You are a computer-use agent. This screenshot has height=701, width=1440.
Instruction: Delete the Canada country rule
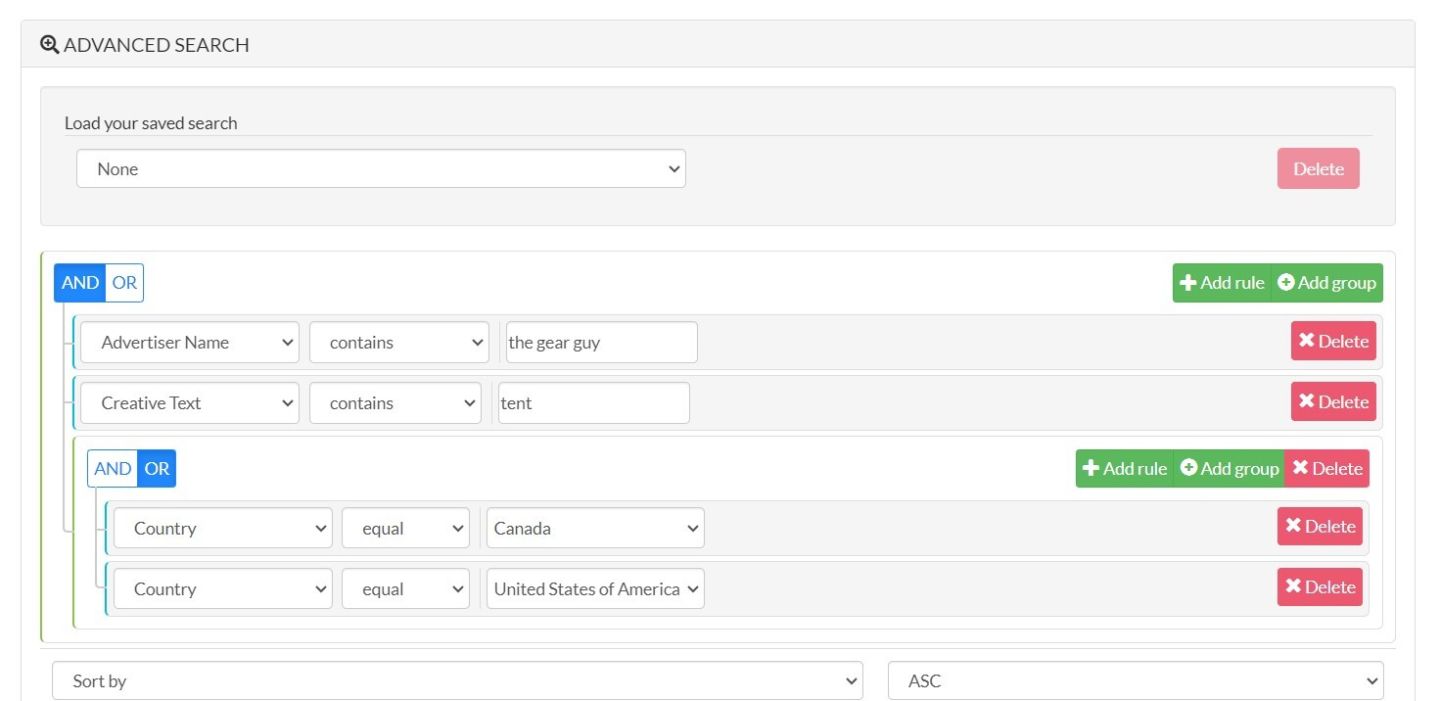click(x=1319, y=527)
